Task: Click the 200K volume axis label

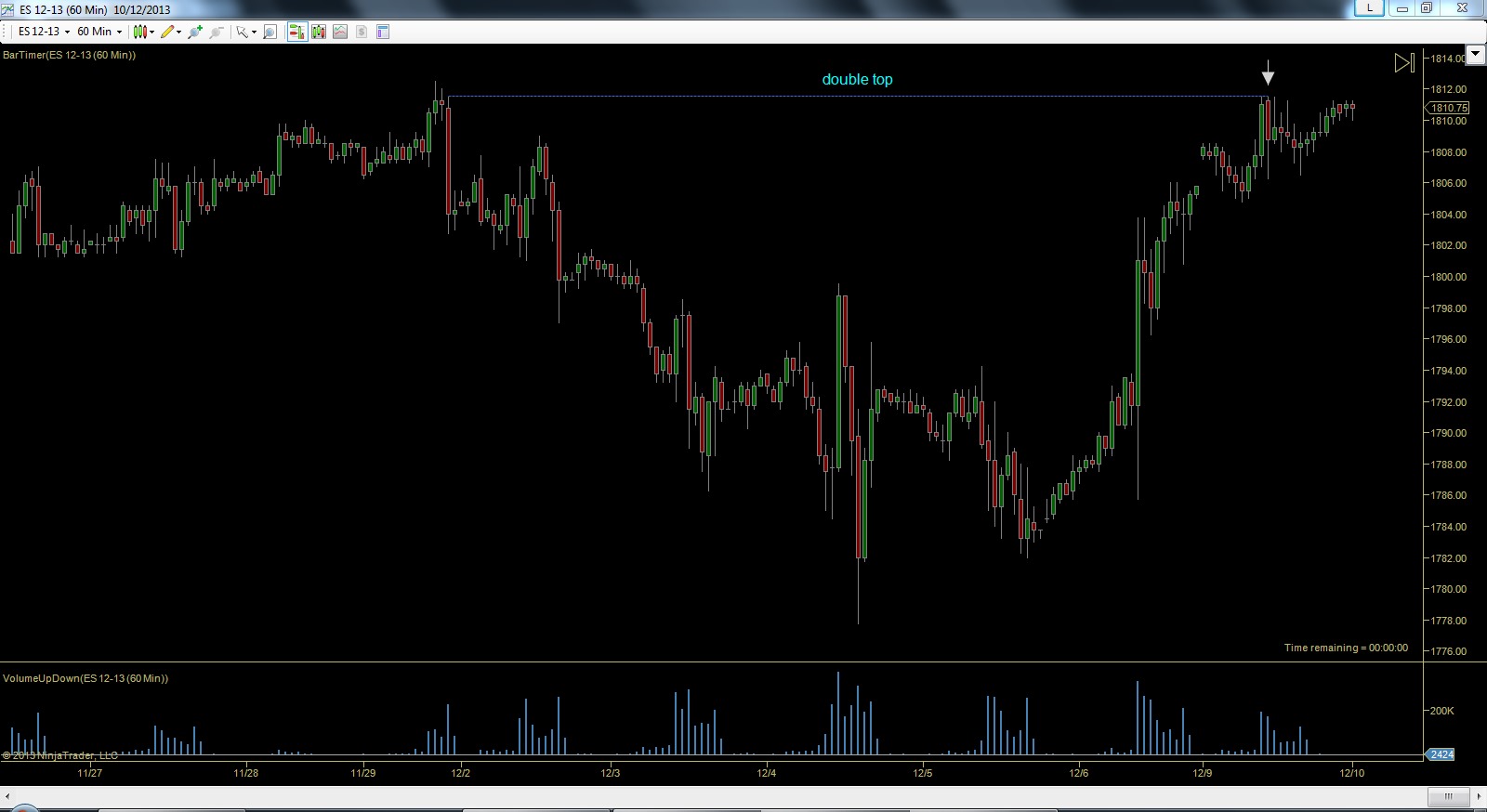Action: [x=1442, y=711]
